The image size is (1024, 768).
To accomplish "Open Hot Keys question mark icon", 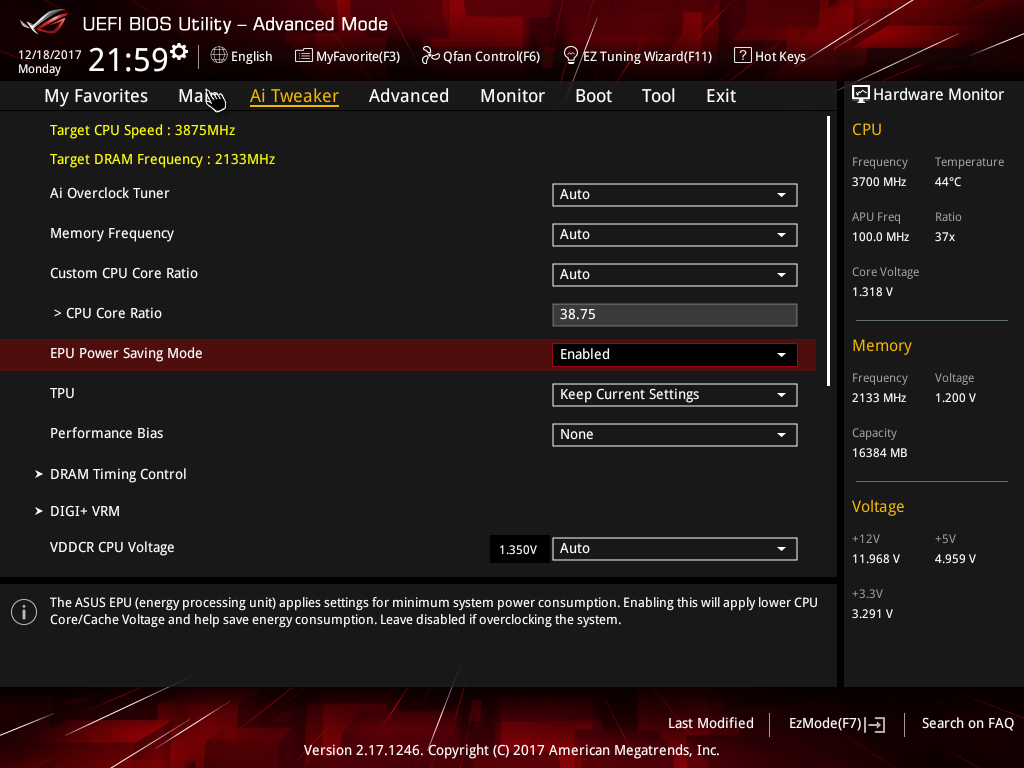I will point(743,56).
